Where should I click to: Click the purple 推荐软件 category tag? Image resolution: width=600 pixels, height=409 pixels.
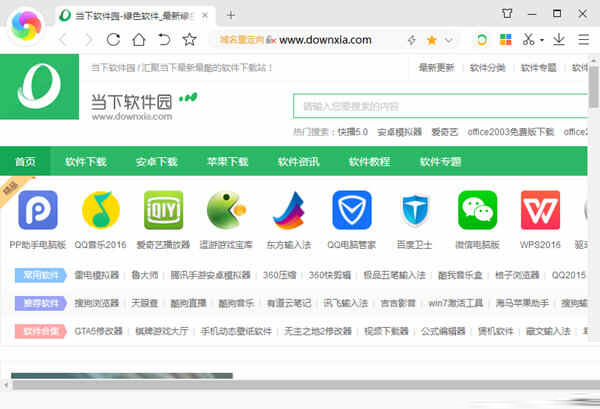[41, 303]
